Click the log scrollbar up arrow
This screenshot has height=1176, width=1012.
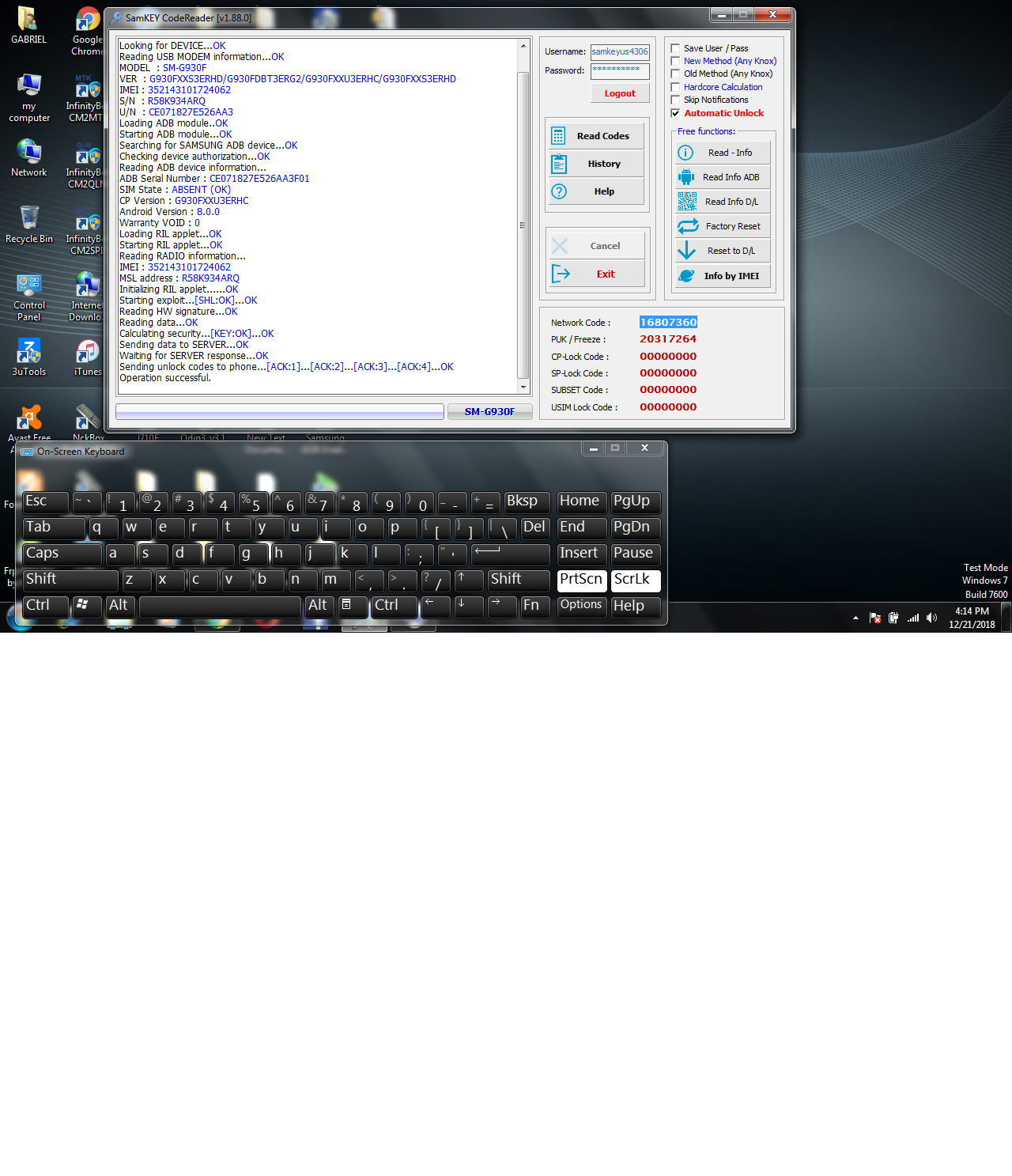(523, 46)
